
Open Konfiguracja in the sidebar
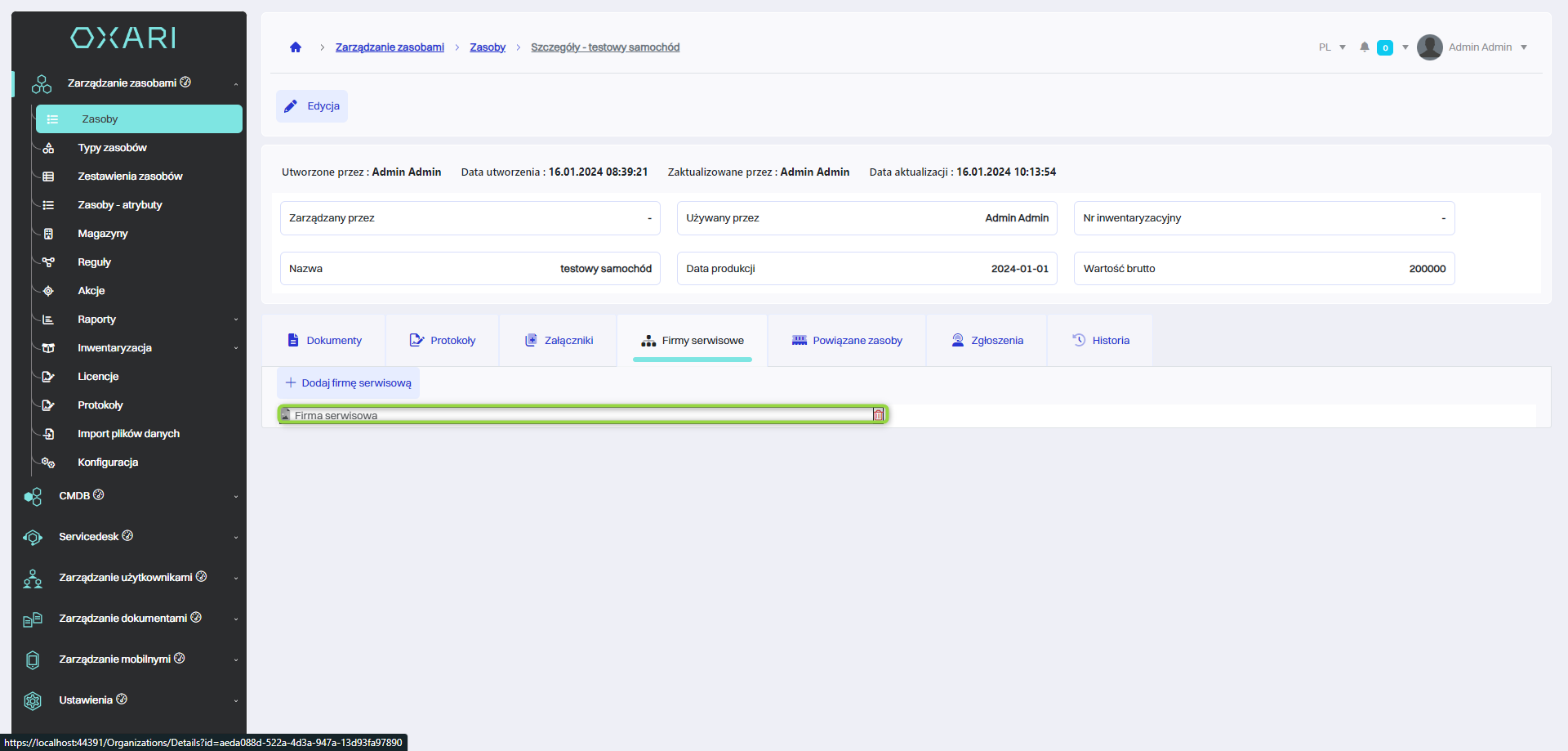[x=108, y=463]
